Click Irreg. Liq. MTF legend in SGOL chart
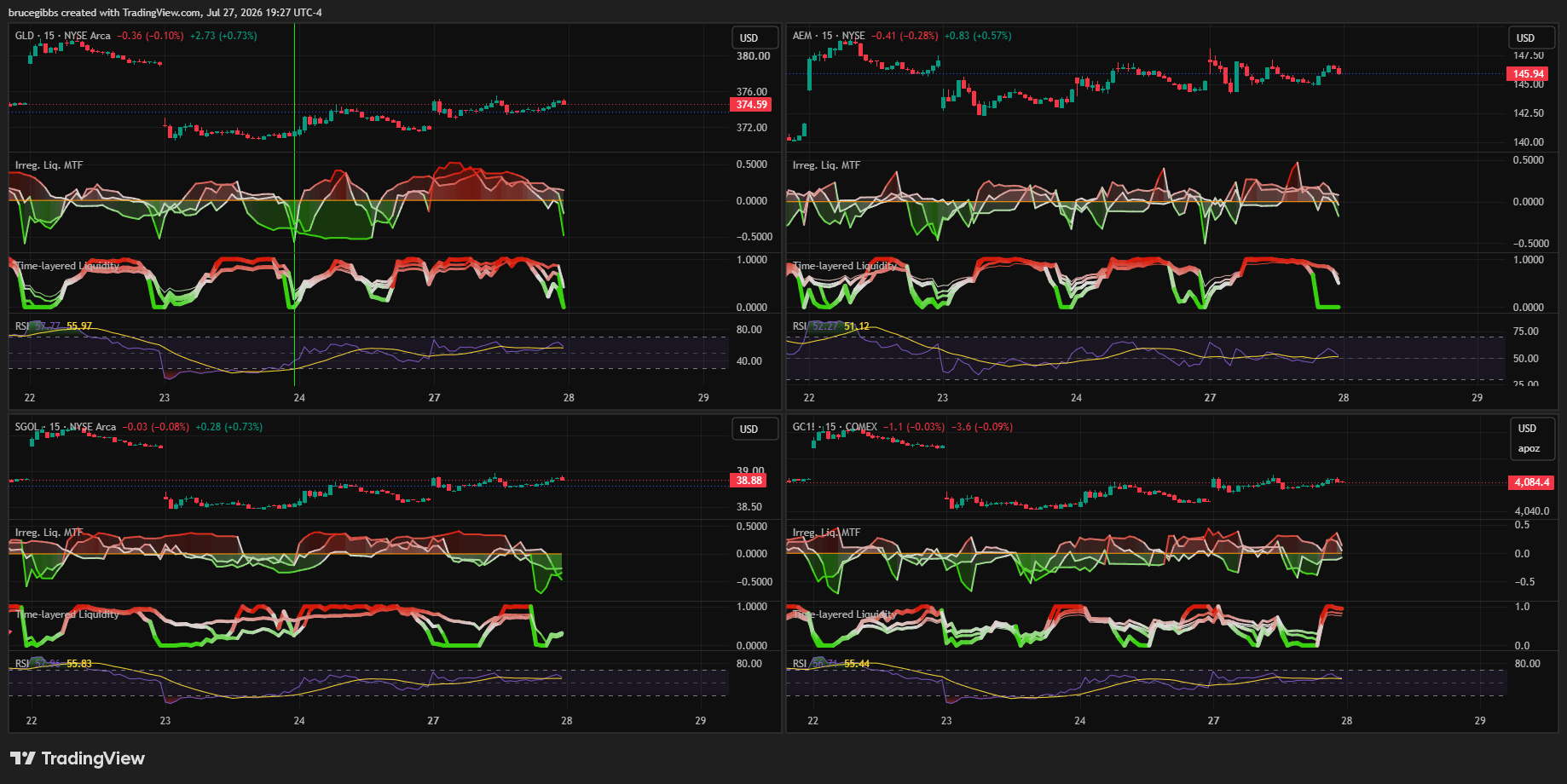This screenshot has width=1567, height=784. [49, 533]
